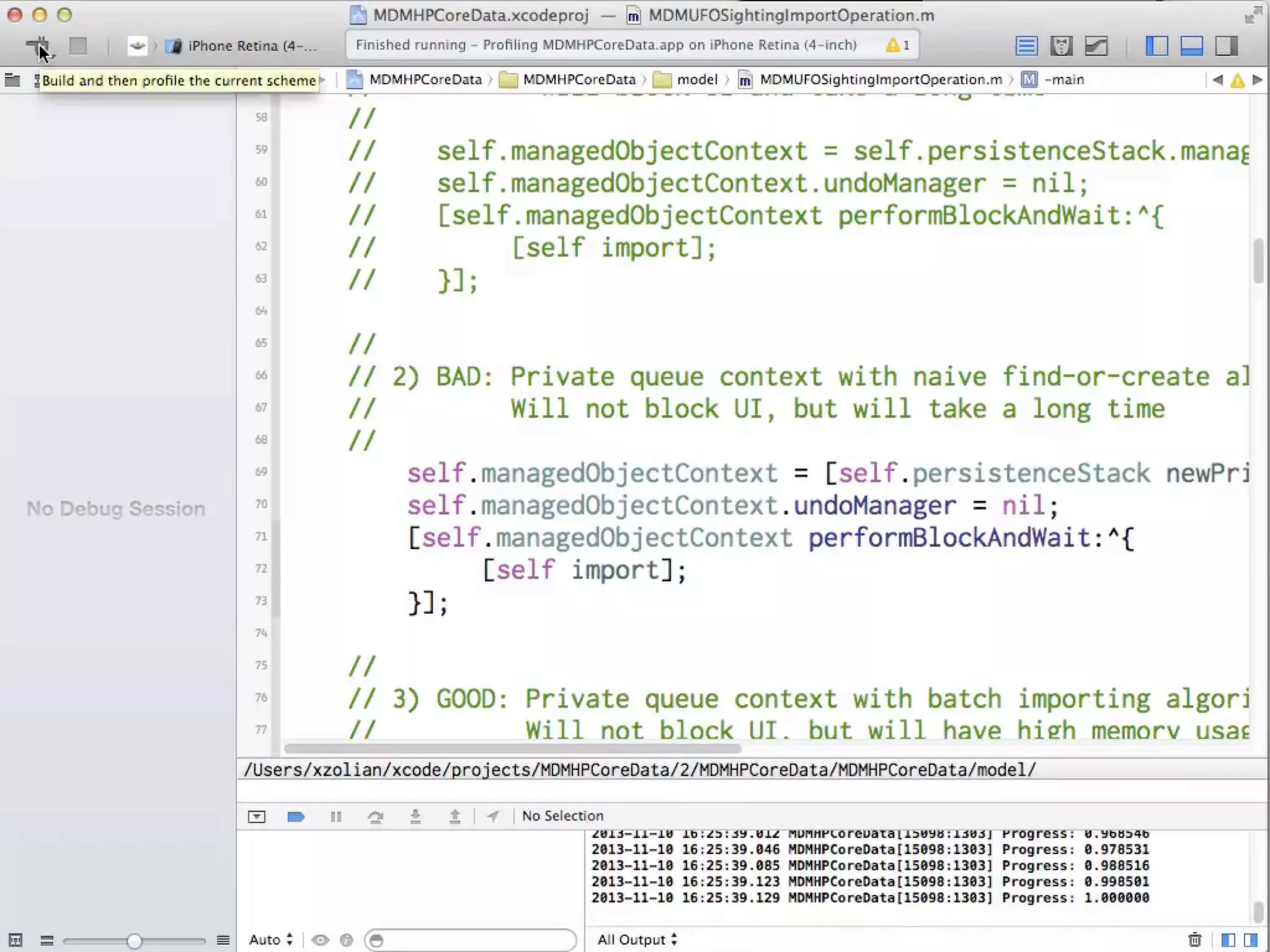Click the simulate location arrow icon
The height and width of the screenshot is (952, 1270).
pos(493,816)
